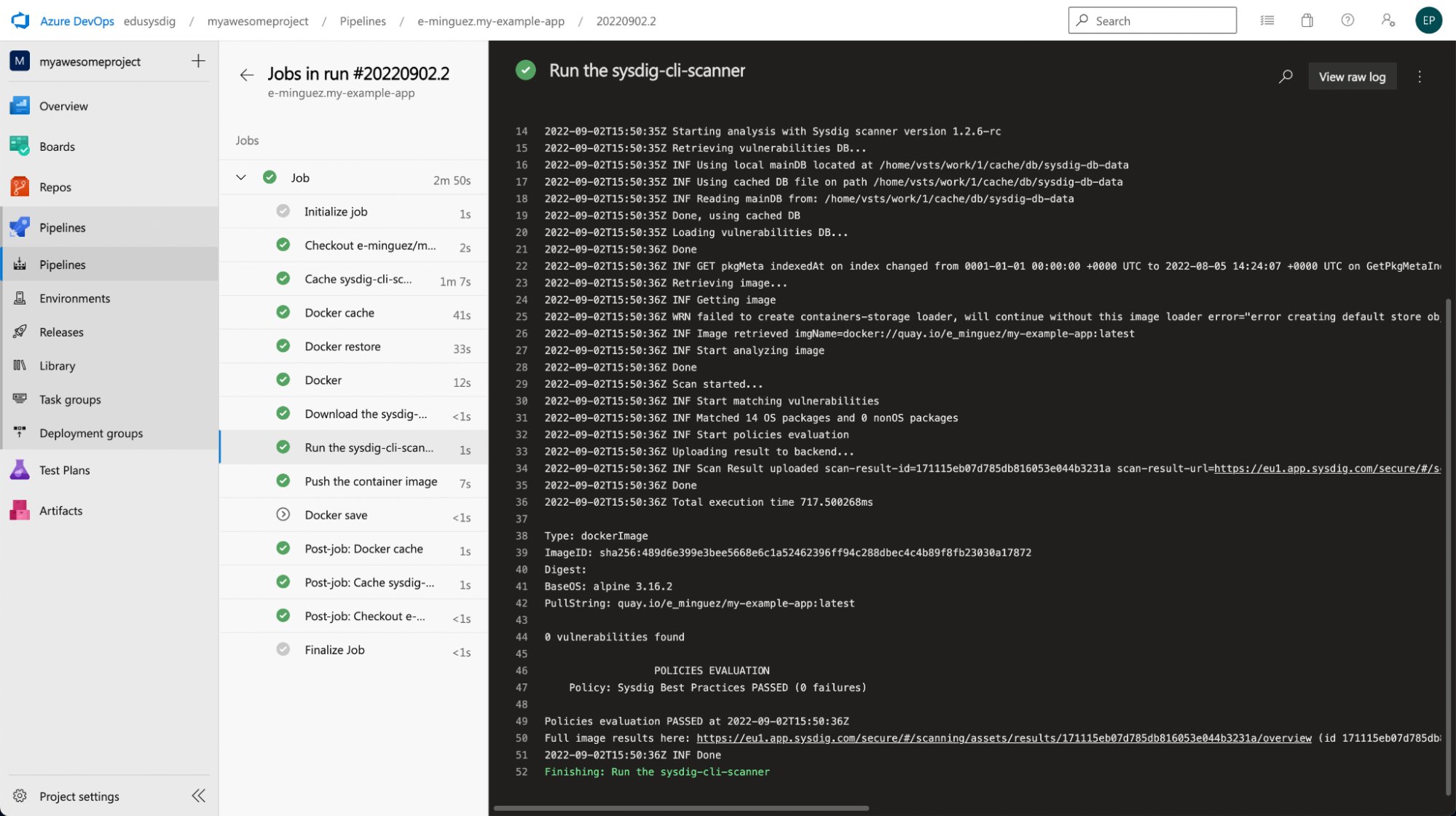The width and height of the screenshot is (1456, 816).
Task: Open Environments from the sidebar
Action: tap(74, 298)
